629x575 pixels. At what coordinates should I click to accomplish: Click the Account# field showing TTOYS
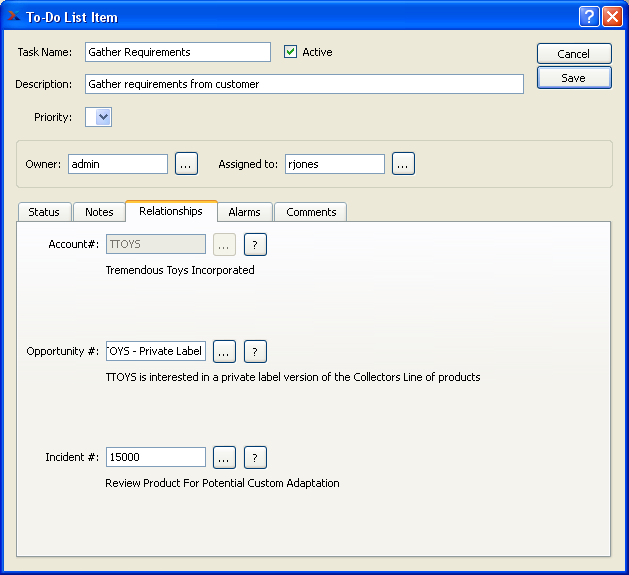click(156, 244)
